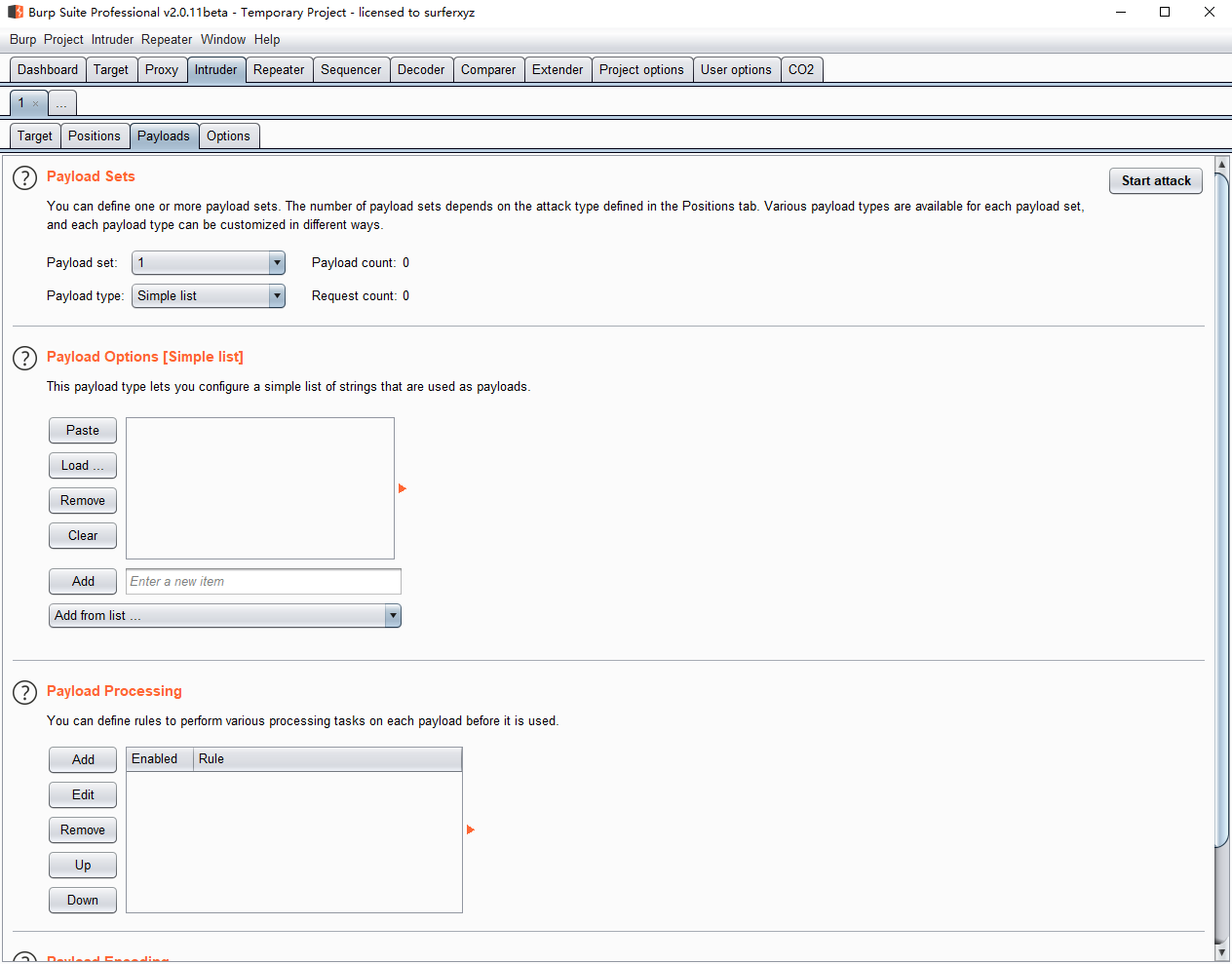The image size is (1232, 964).
Task: Click the Load button for payload list
Action: pyautogui.click(x=83, y=466)
